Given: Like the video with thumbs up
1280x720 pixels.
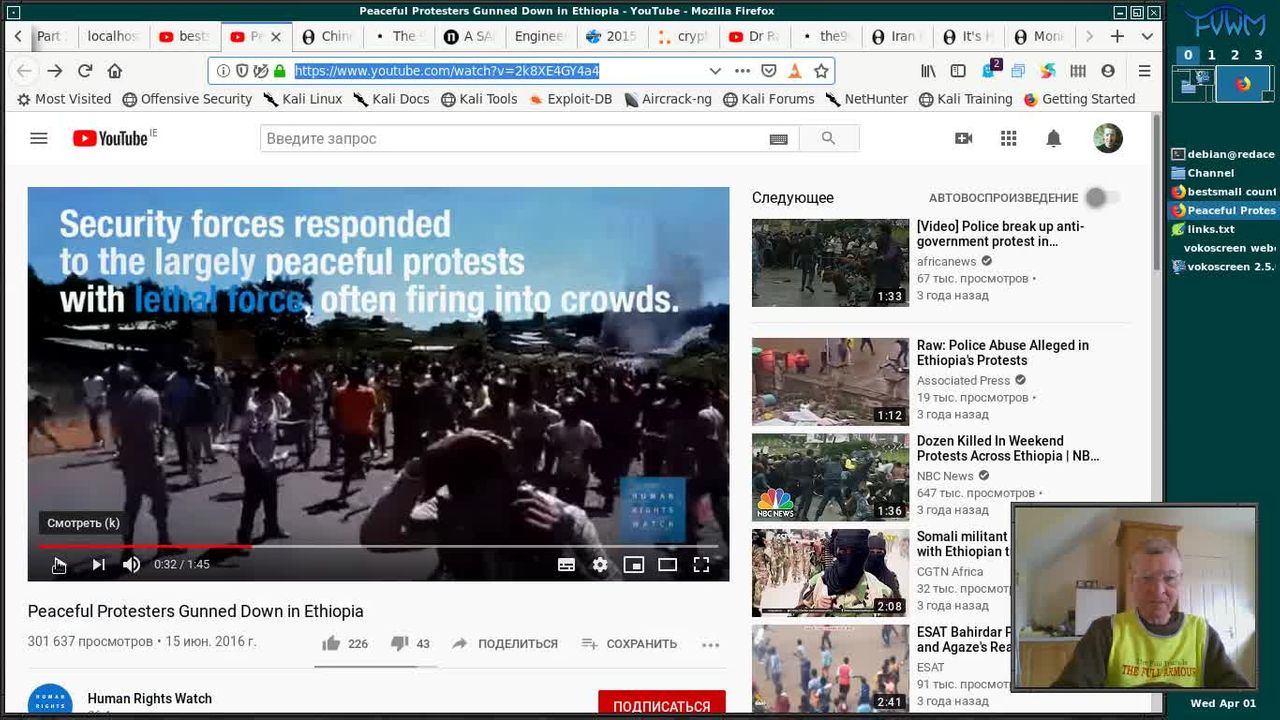Looking at the screenshot, I should (x=331, y=644).
